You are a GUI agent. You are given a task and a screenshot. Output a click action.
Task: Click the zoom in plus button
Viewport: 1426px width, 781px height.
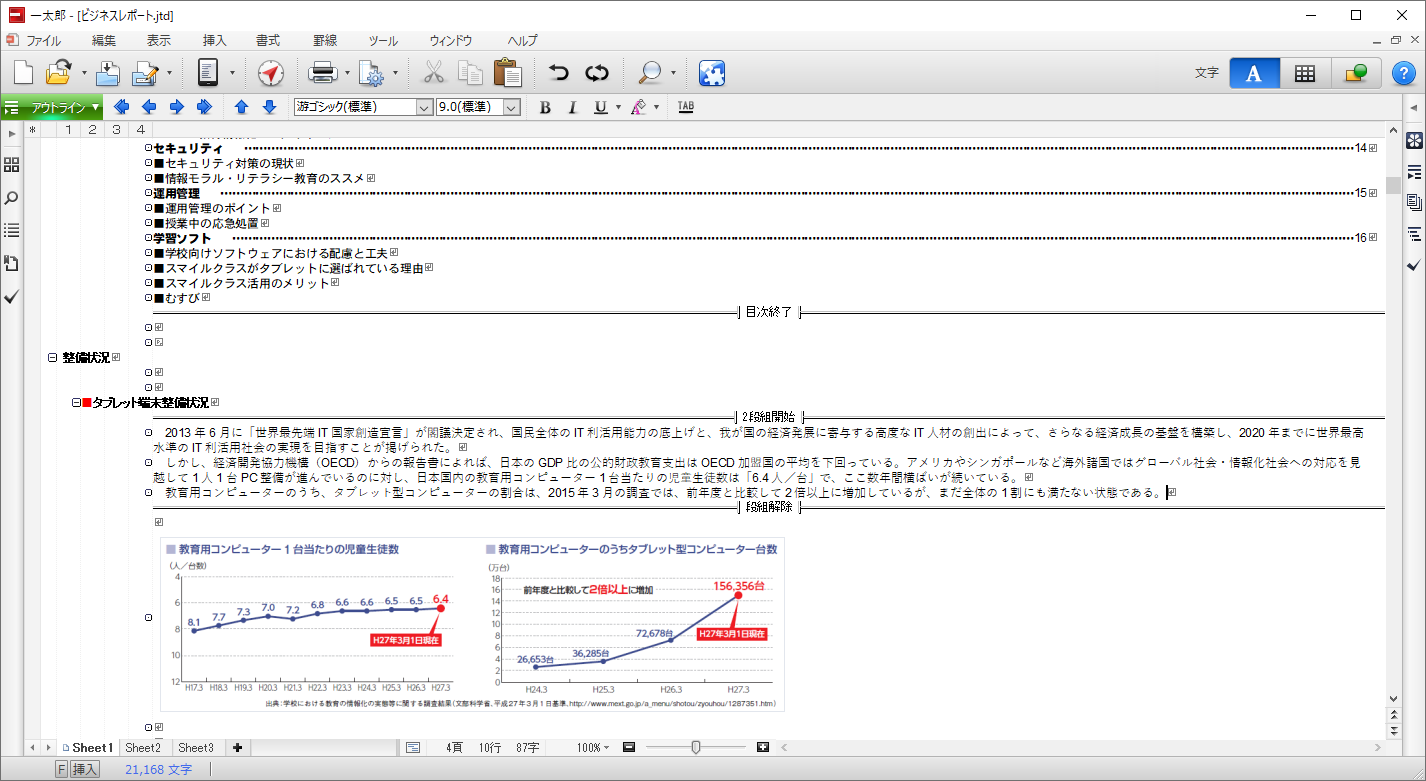(x=763, y=747)
